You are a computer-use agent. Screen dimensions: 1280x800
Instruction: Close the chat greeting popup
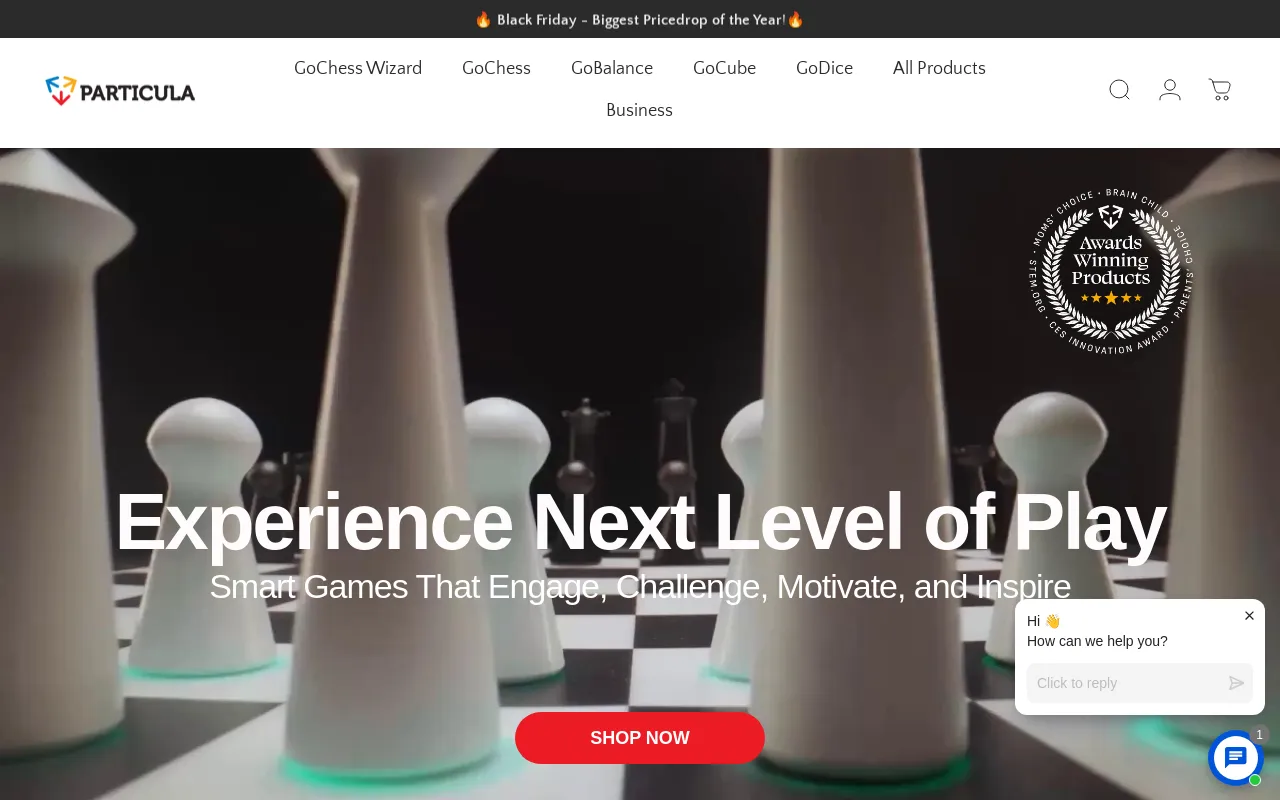tap(1249, 616)
